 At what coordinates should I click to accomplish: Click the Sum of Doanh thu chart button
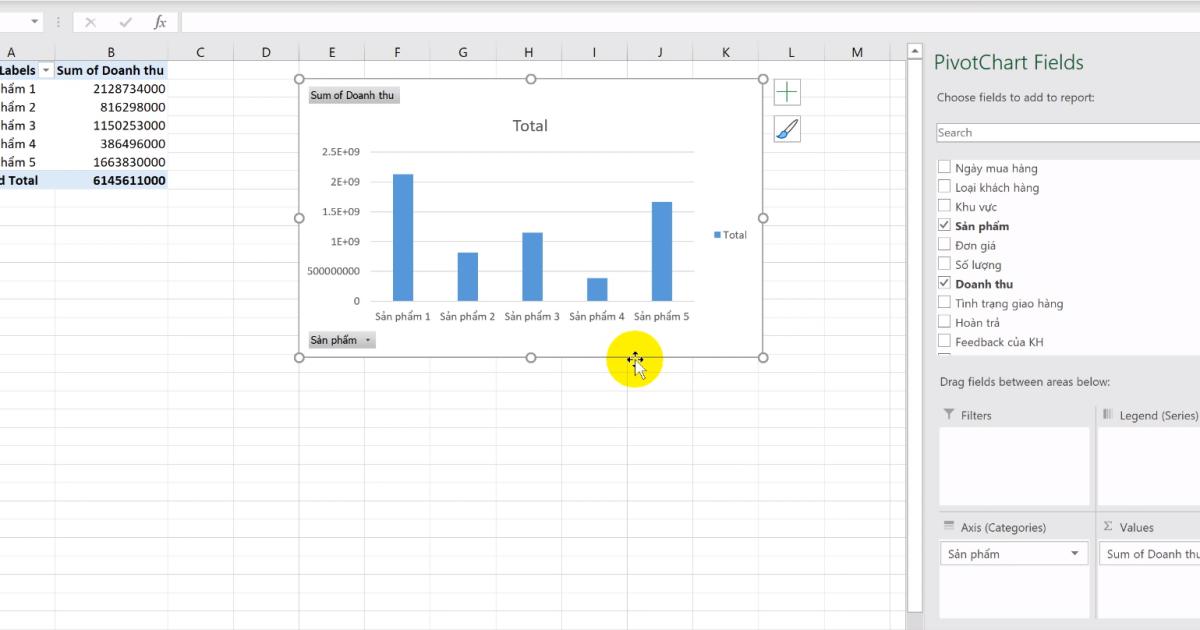(352, 95)
